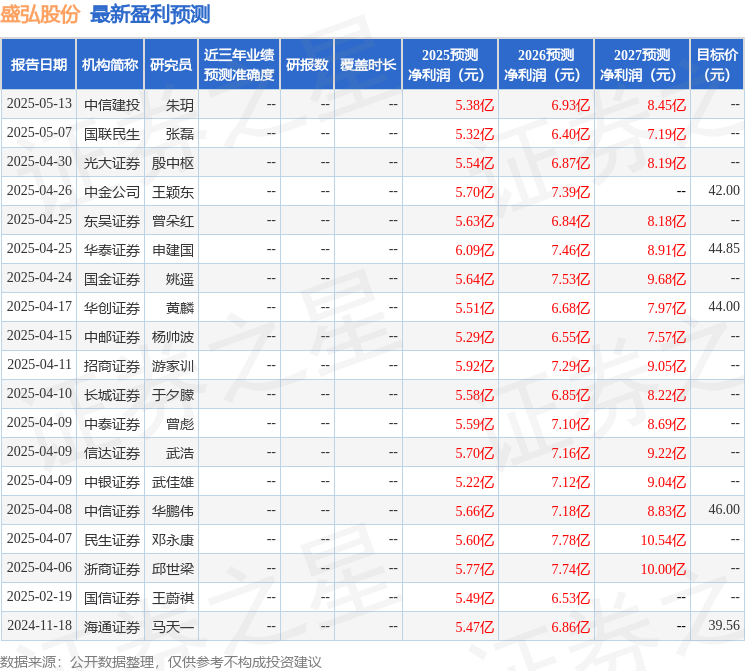Click the 机构简称 column header
The height and width of the screenshot is (671, 745).
tap(110, 65)
